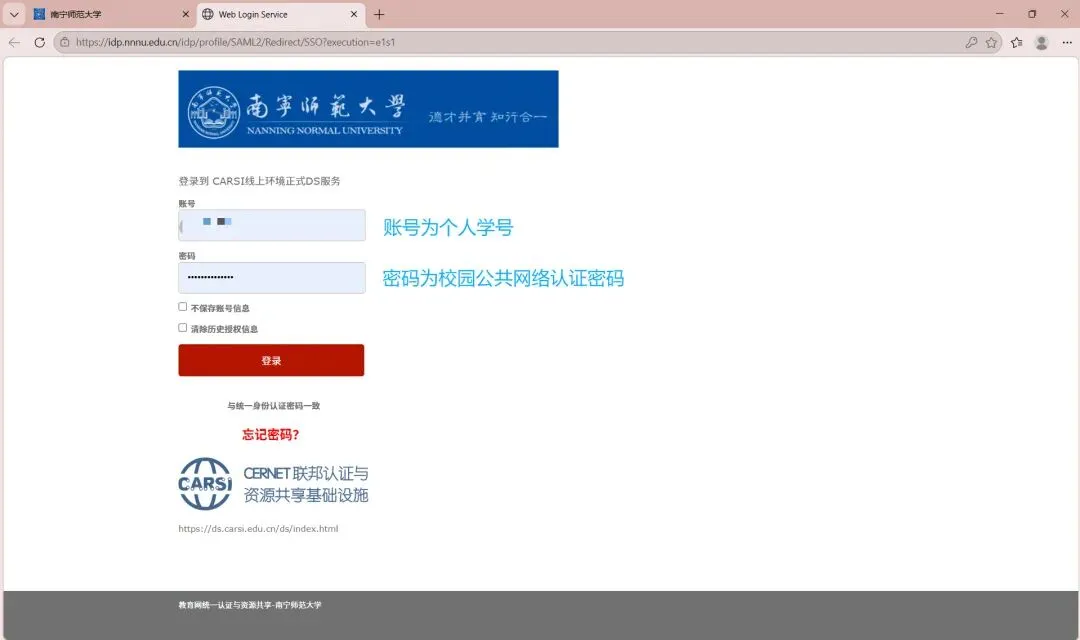
Task: View site information lock icon
Action: (65, 42)
